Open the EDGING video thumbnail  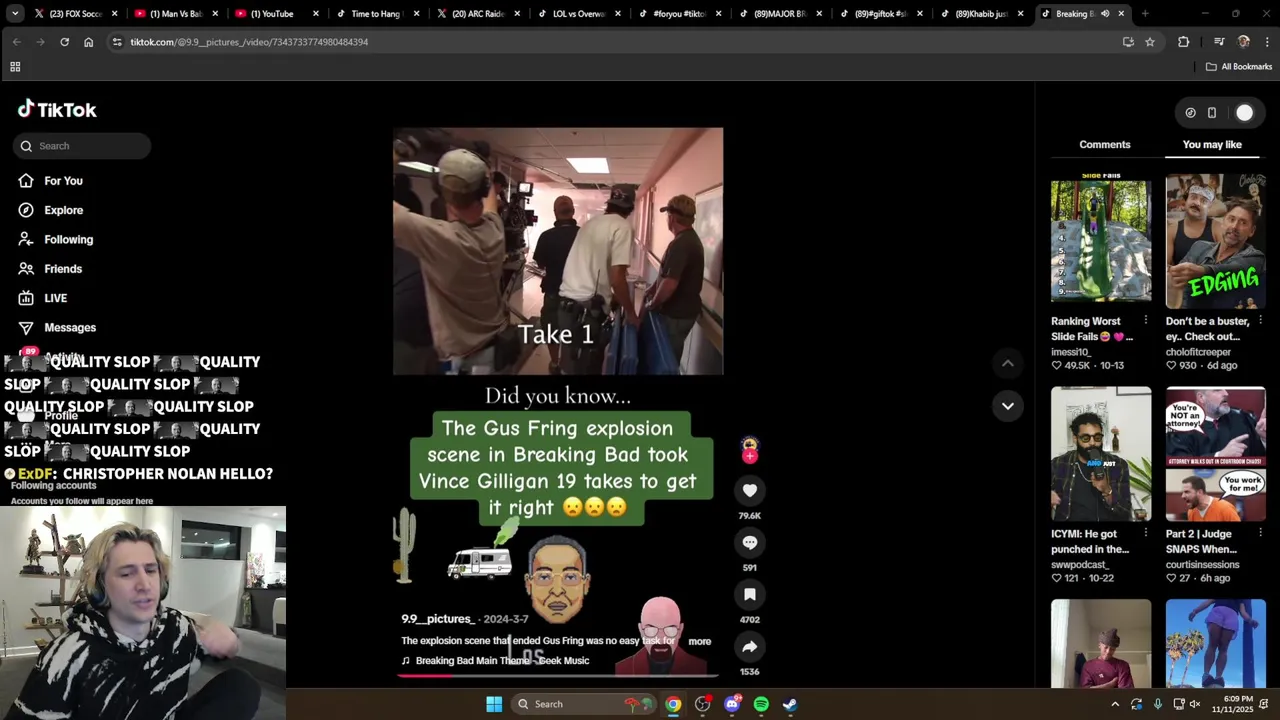click(1216, 241)
